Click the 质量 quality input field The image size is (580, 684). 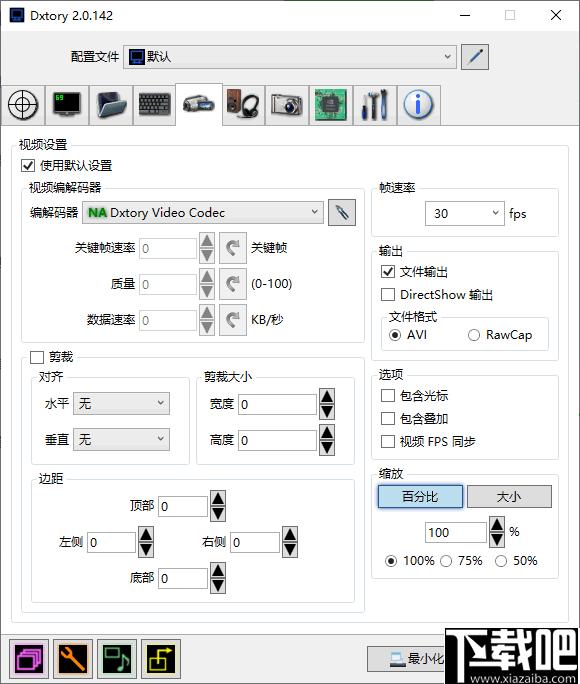click(168, 284)
